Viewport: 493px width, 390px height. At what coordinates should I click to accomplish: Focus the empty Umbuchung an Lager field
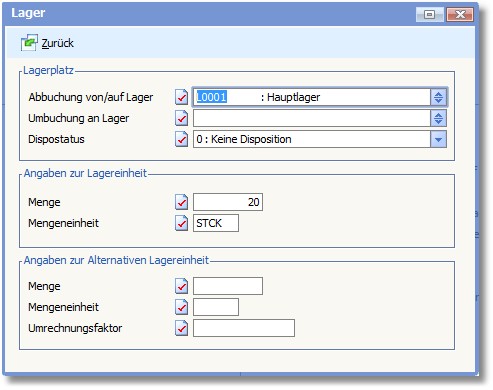(312, 118)
